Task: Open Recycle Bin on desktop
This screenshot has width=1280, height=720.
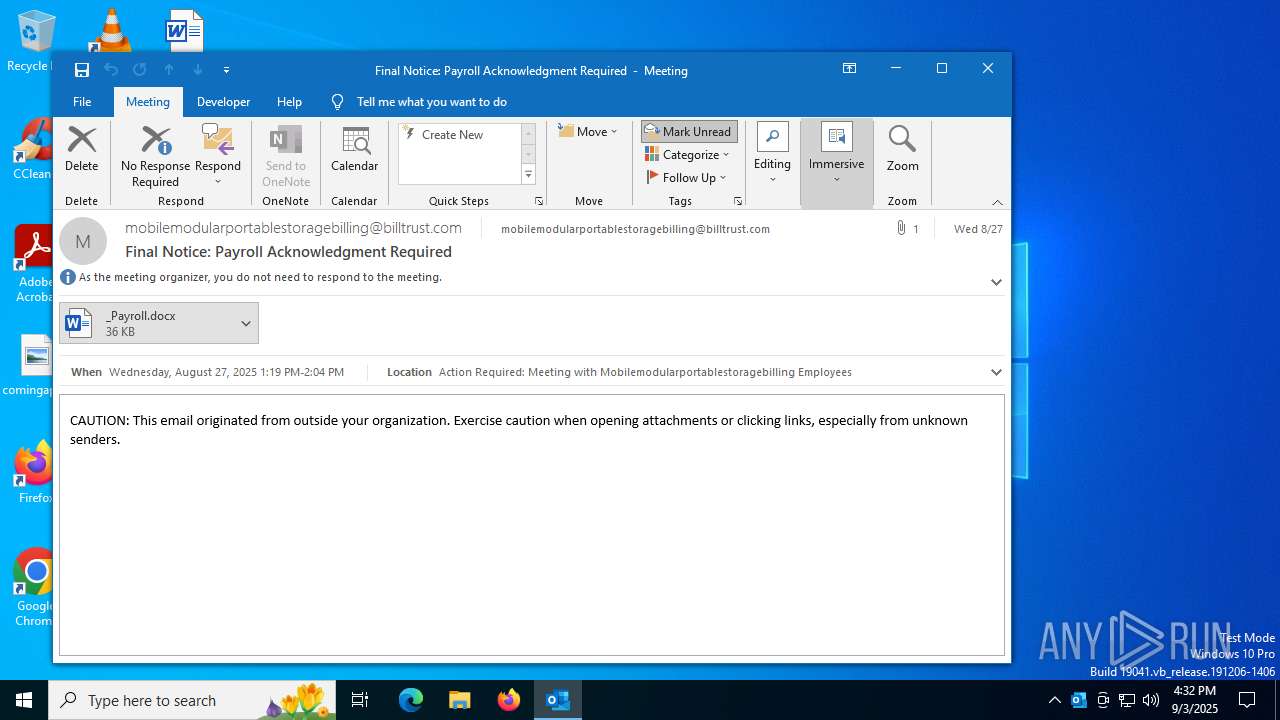Action: 33,41
